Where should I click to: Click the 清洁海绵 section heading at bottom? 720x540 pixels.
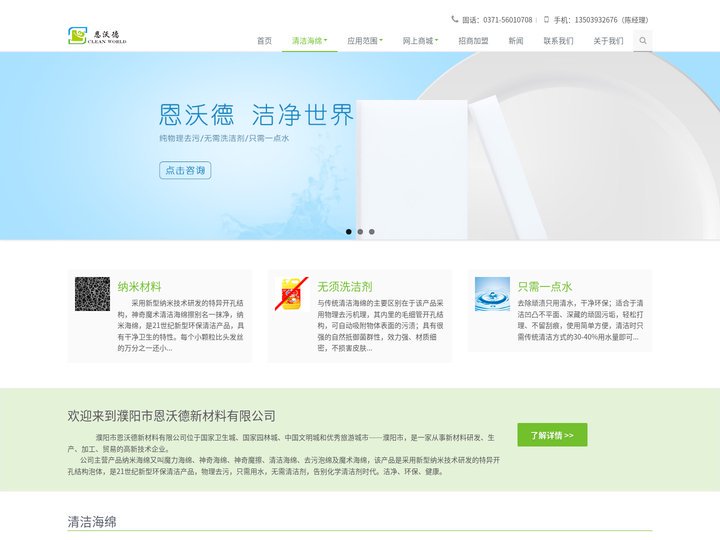pos(92,522)
